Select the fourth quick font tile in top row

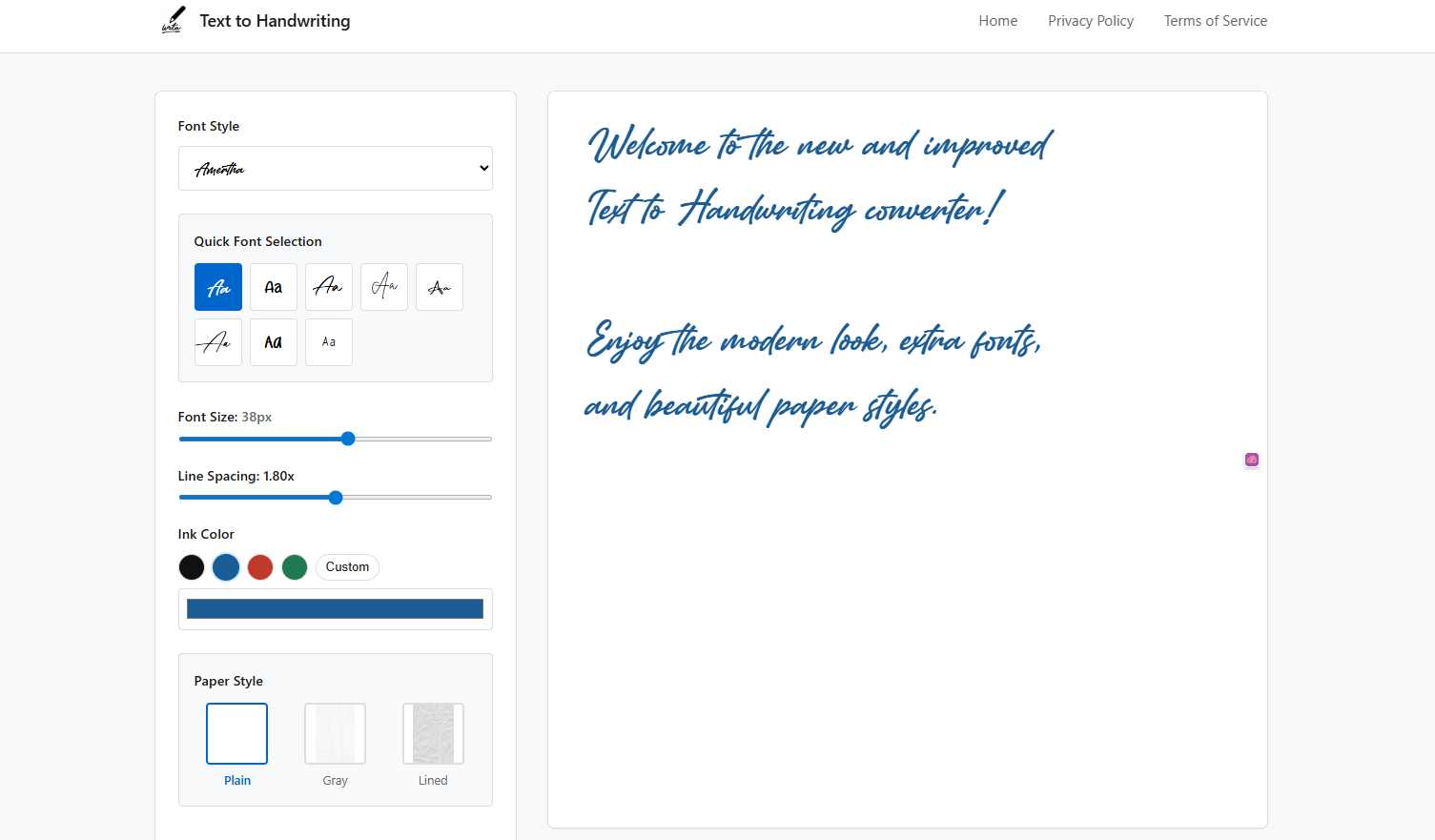pyautogui.click(x=384, y=287)
